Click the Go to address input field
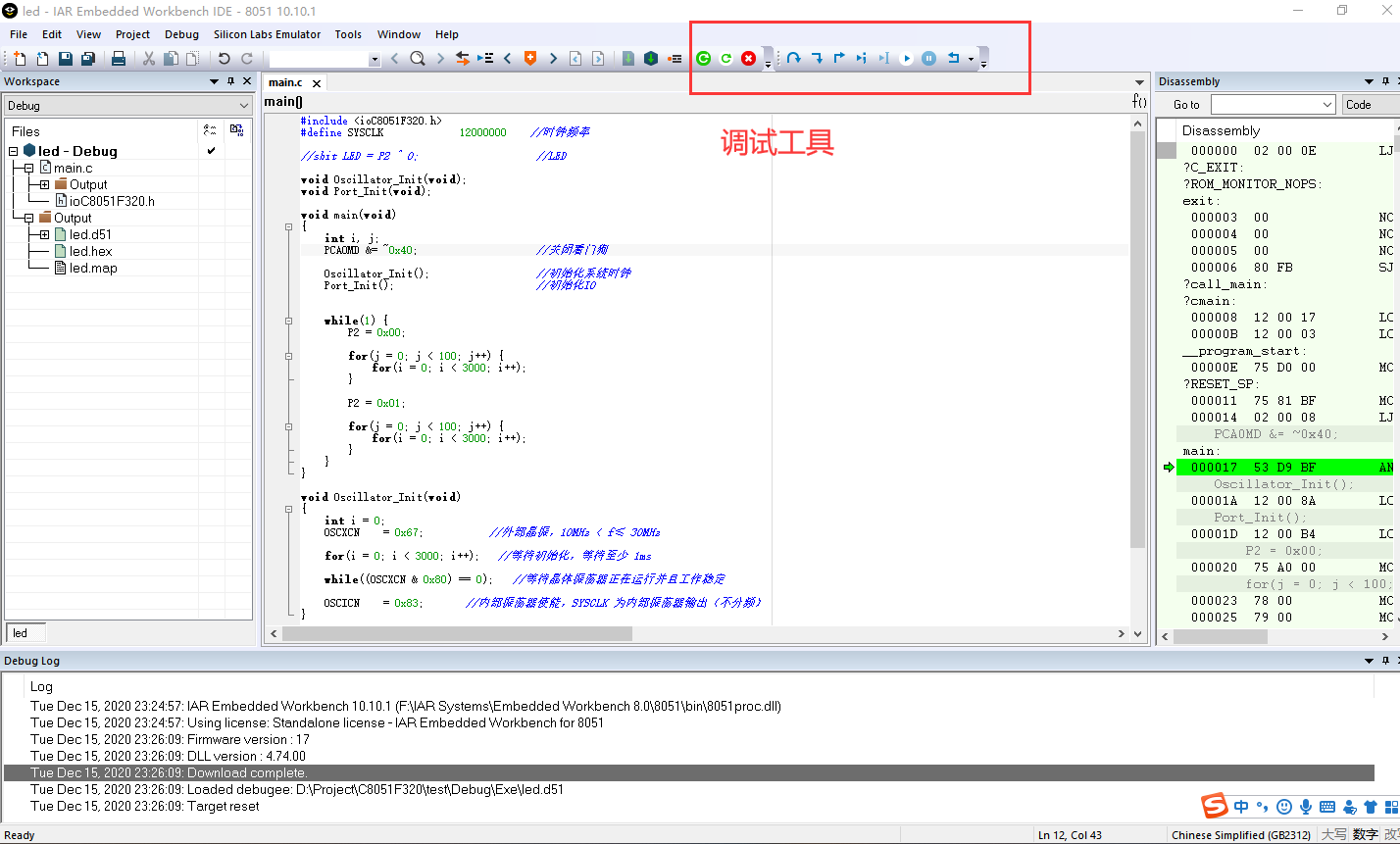Image resolution: width=1400 pixels, height=844 pixels. [x=1266, y=104]
